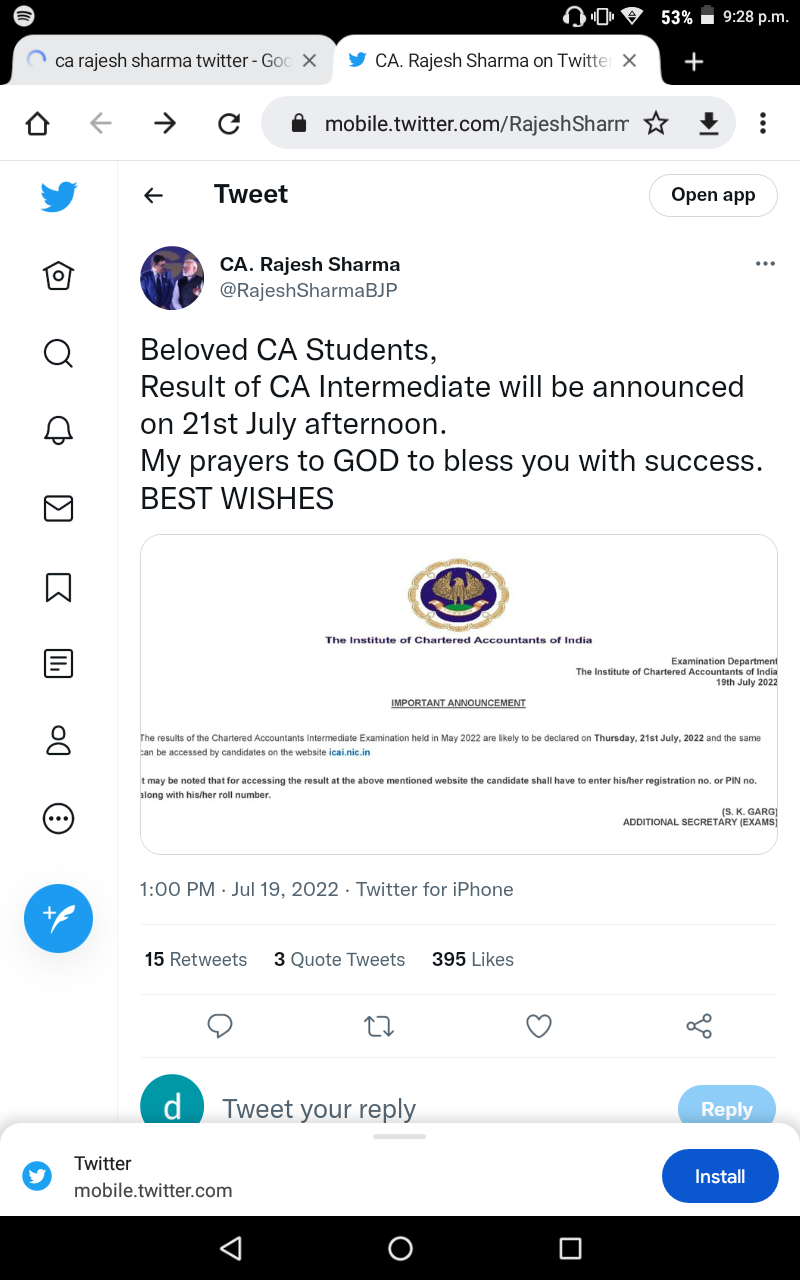Click the Twitter bird logo in sidebar
The width and height of the screenshot is (800, 1280).
pyautogui.click(x=59, y=196)
